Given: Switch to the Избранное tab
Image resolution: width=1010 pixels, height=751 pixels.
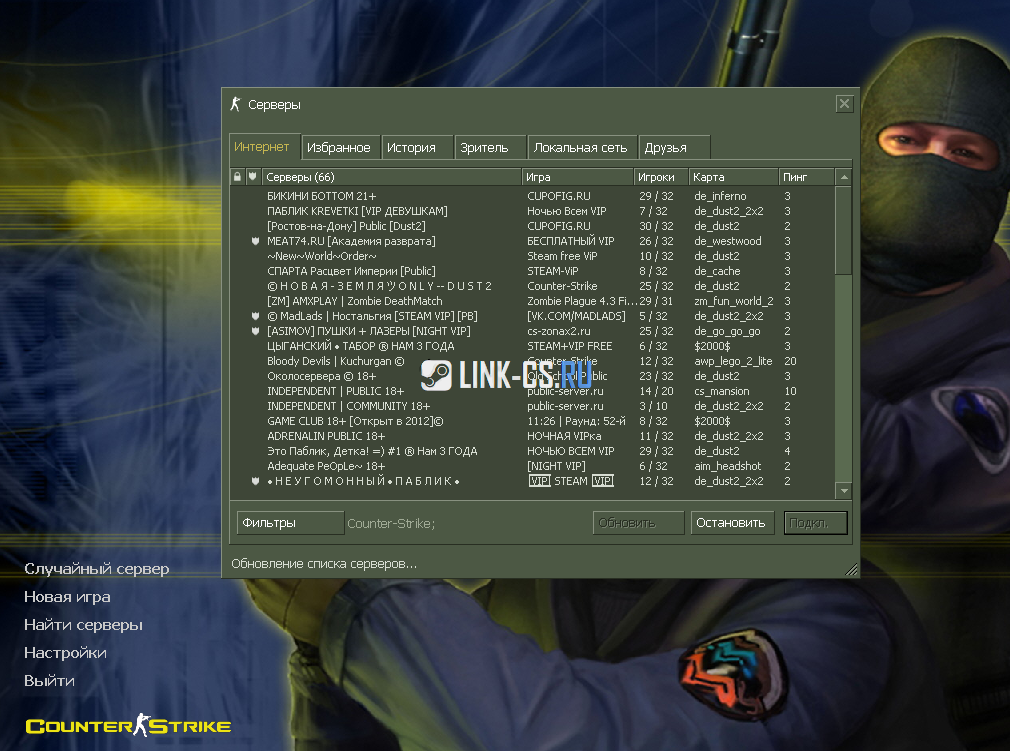Looking at the screenshot, I should (339, 147).
